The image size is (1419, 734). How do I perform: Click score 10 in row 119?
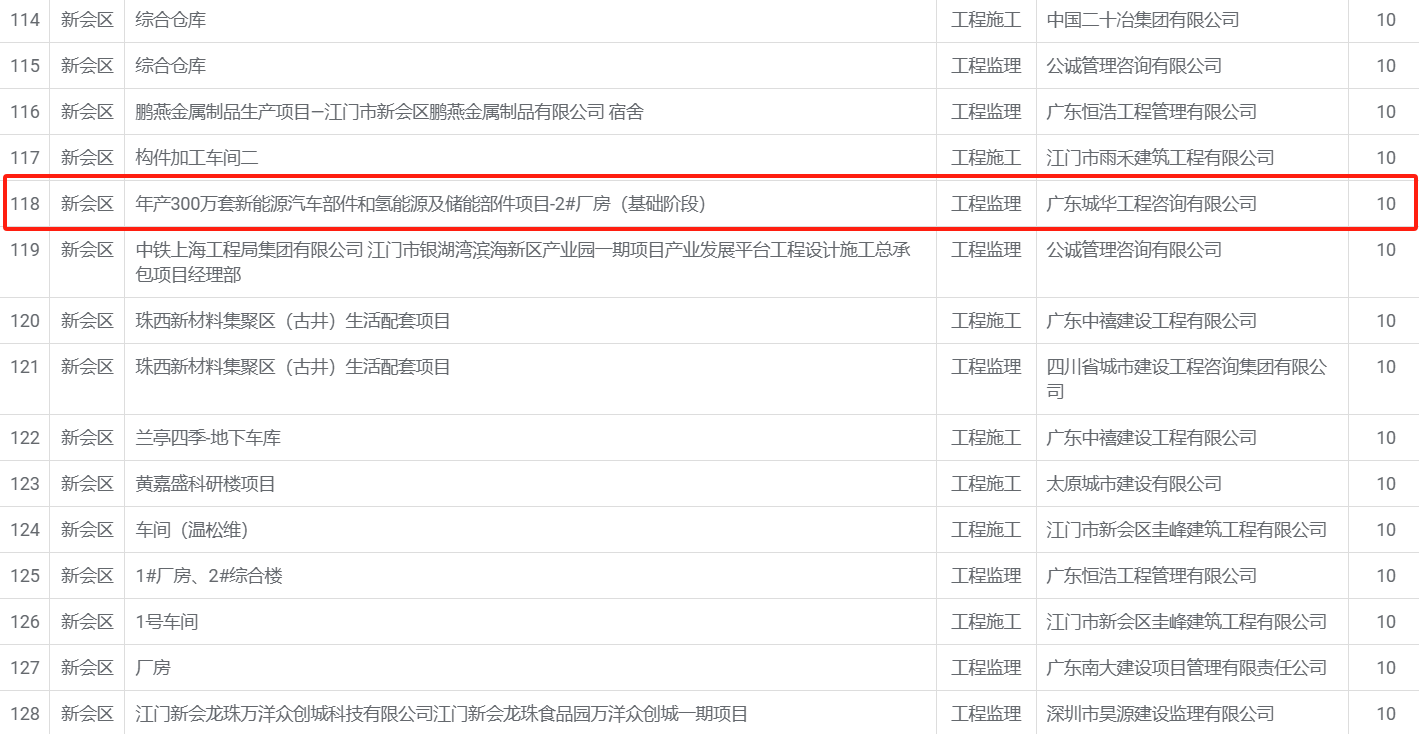click(1385, 250)
